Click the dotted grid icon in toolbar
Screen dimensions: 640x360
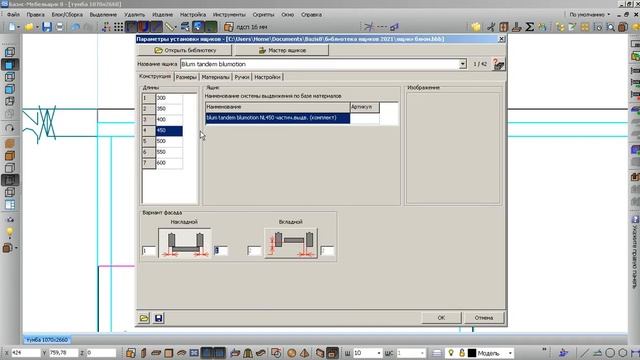pos(118,27)
